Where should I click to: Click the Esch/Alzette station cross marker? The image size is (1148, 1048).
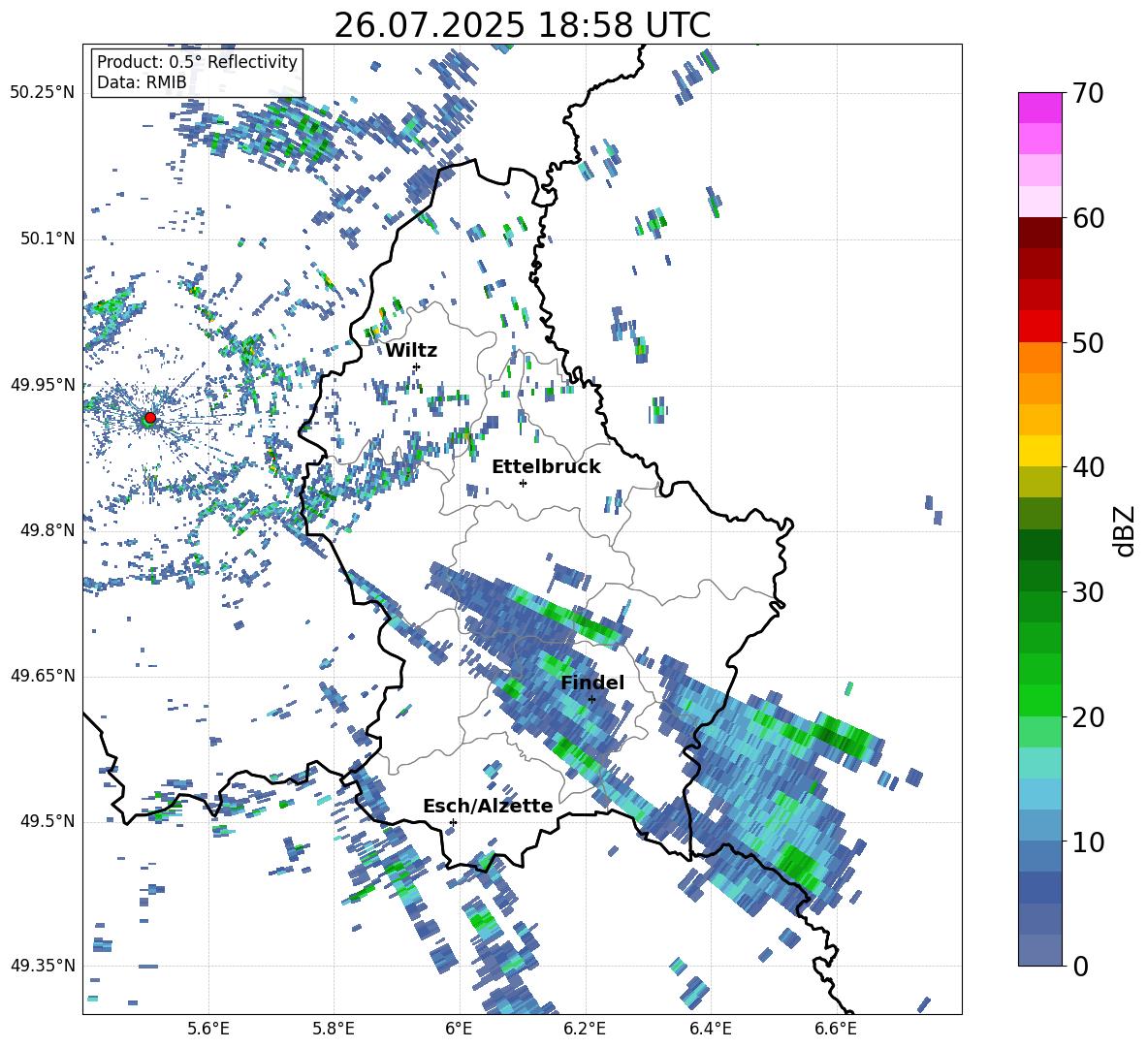453,822
